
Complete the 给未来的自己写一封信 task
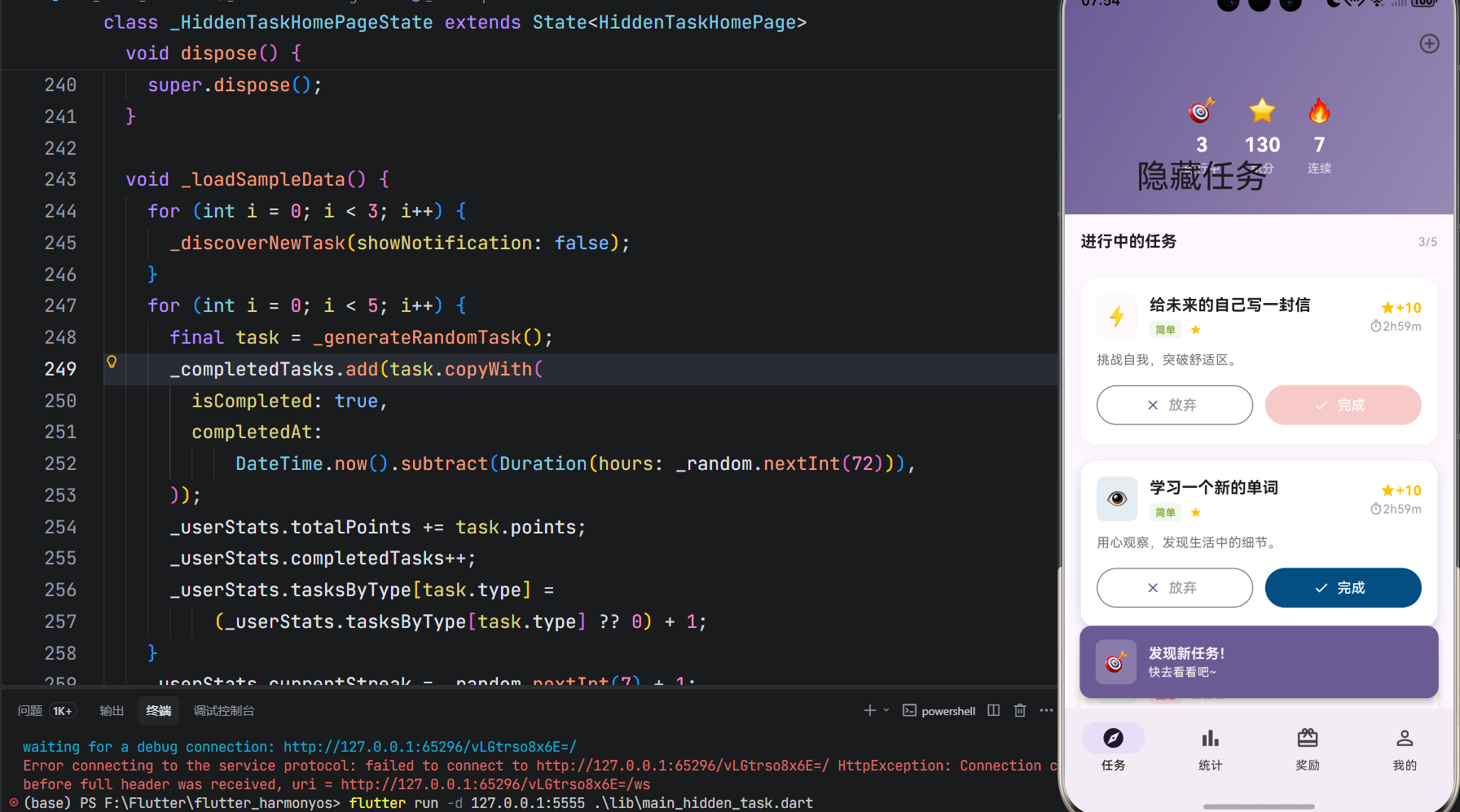tap(1343, 405)
